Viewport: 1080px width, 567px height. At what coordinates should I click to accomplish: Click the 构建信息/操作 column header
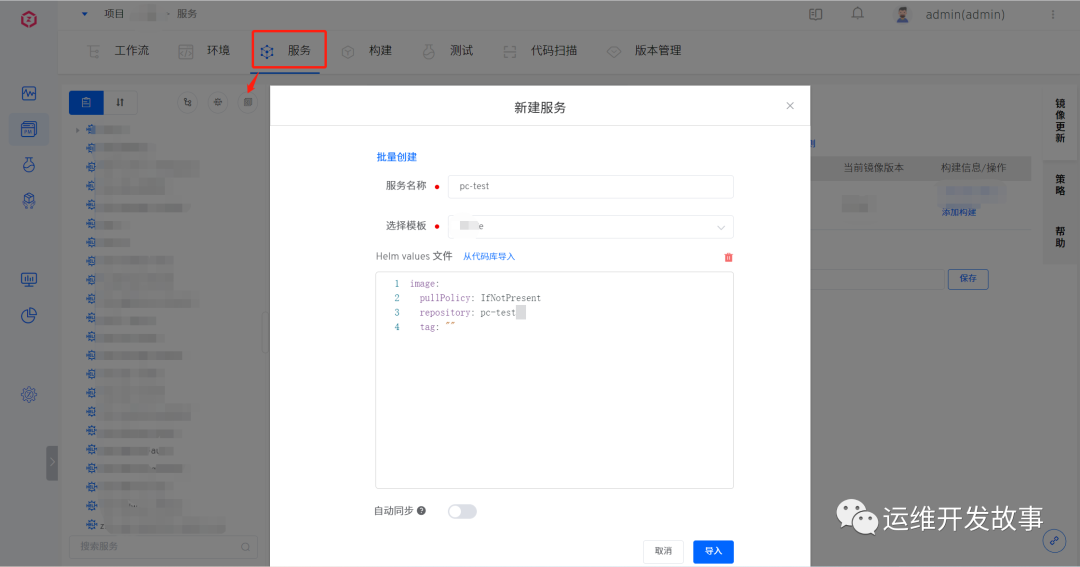coord(974,167)
